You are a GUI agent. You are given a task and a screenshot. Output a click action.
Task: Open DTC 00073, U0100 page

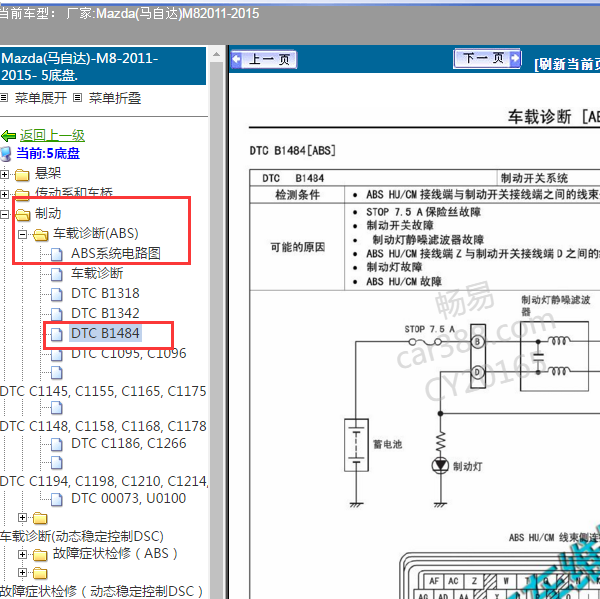click(x=129, y=498)
